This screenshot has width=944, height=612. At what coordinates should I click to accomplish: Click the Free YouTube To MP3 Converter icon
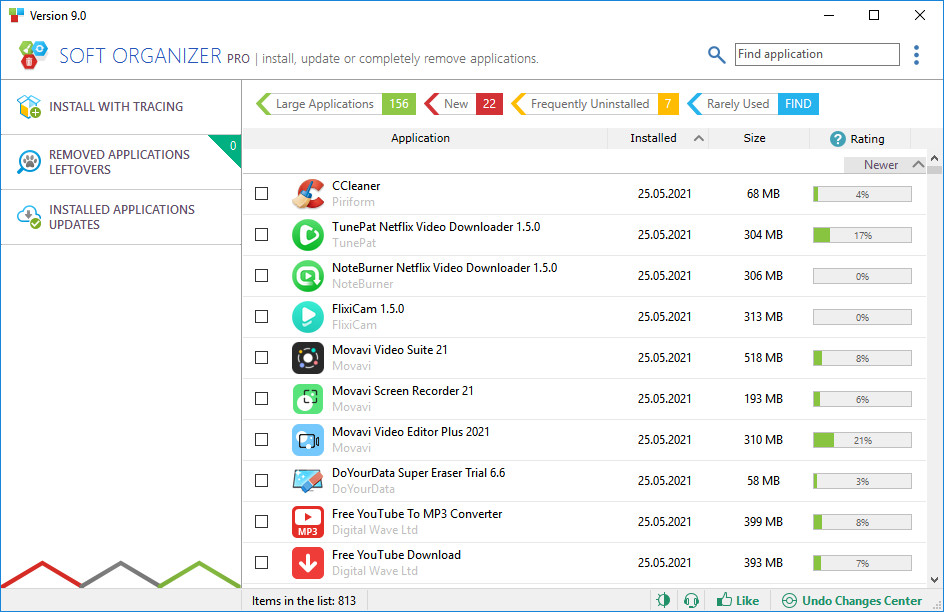(308, 521)
